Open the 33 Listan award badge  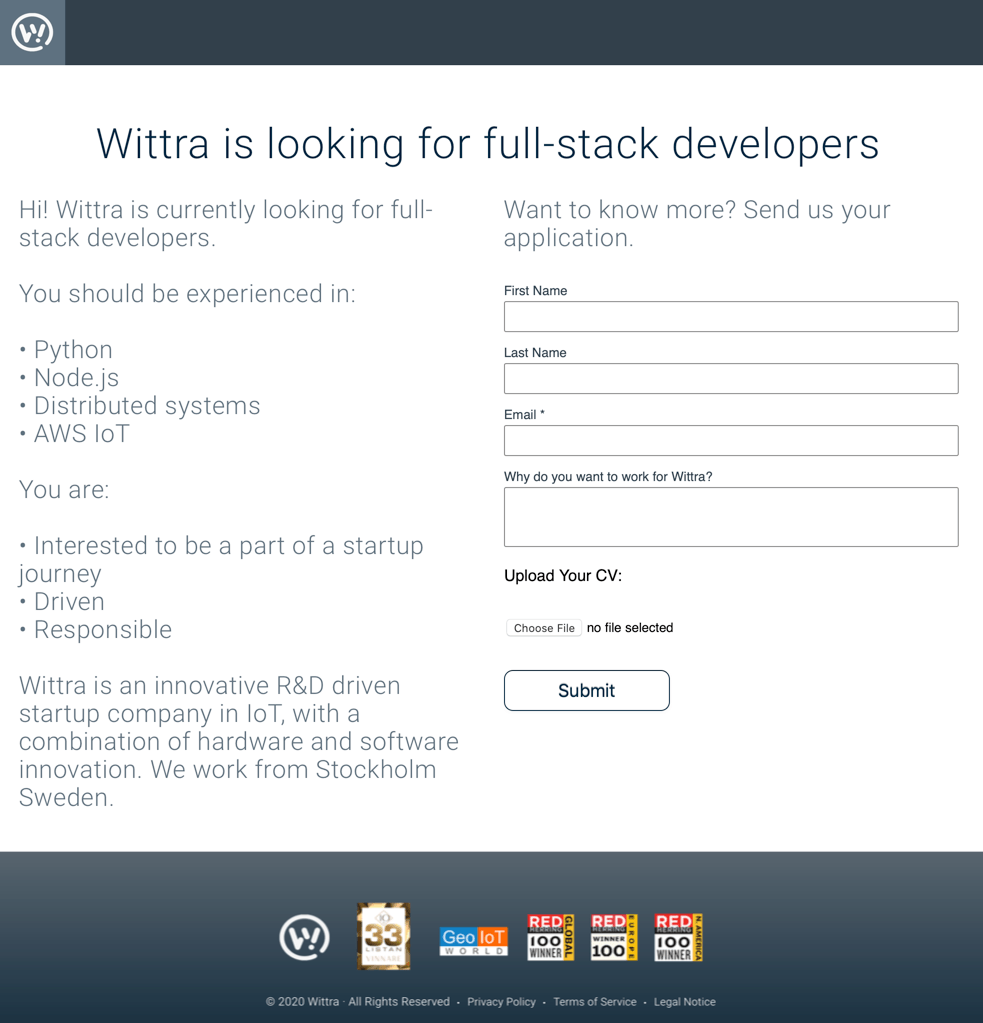click(384, 936)
